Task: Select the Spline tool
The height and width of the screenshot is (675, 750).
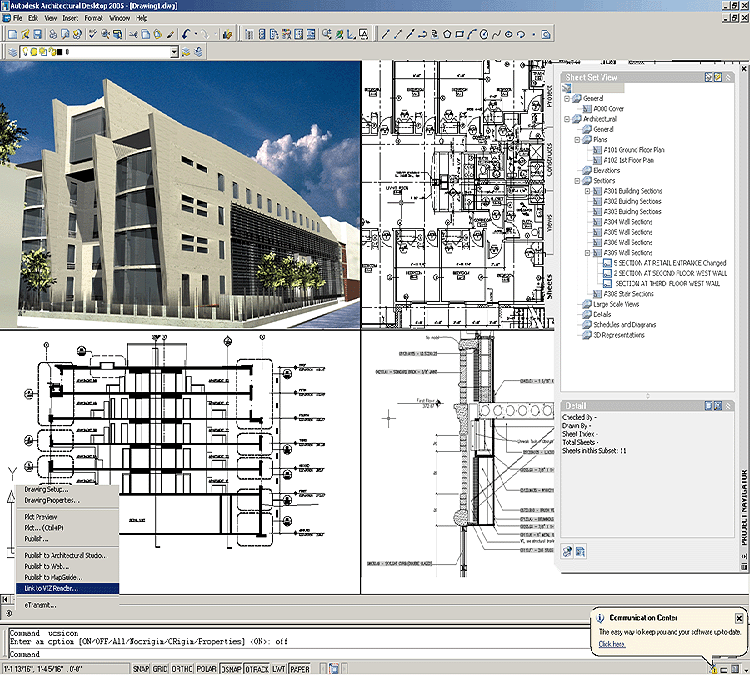Action: pyautogui.click(x=496, y=34)
